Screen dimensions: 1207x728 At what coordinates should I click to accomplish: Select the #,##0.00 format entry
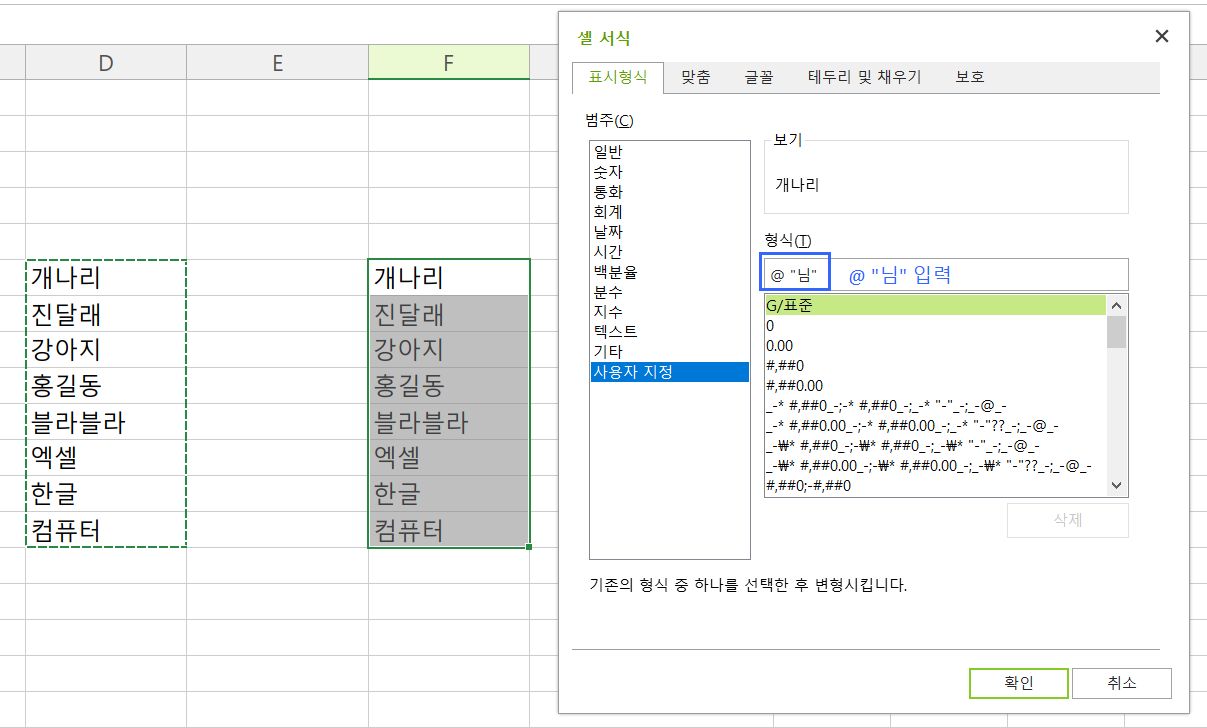(935, 386)
